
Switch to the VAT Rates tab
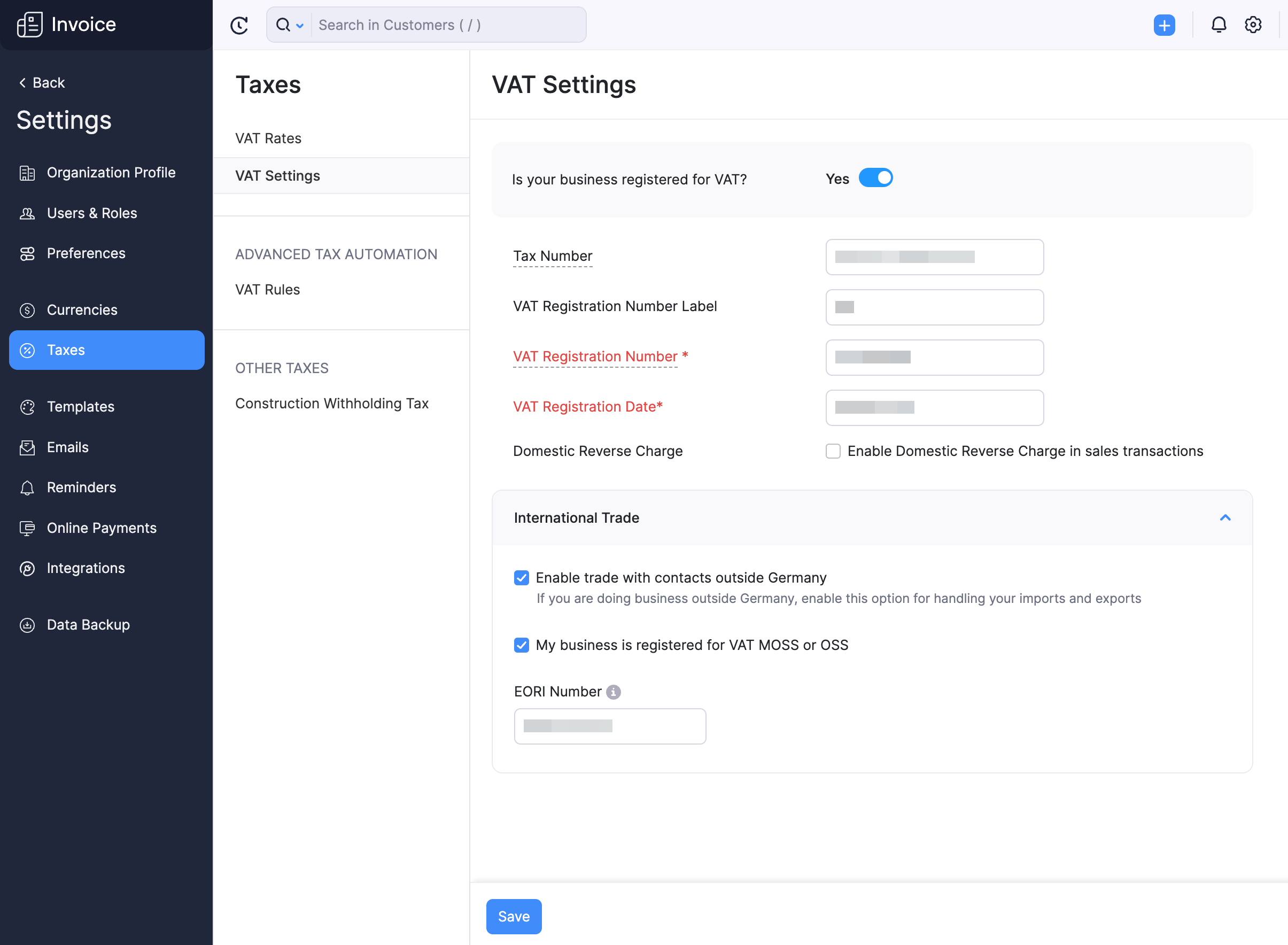point(268,138)
